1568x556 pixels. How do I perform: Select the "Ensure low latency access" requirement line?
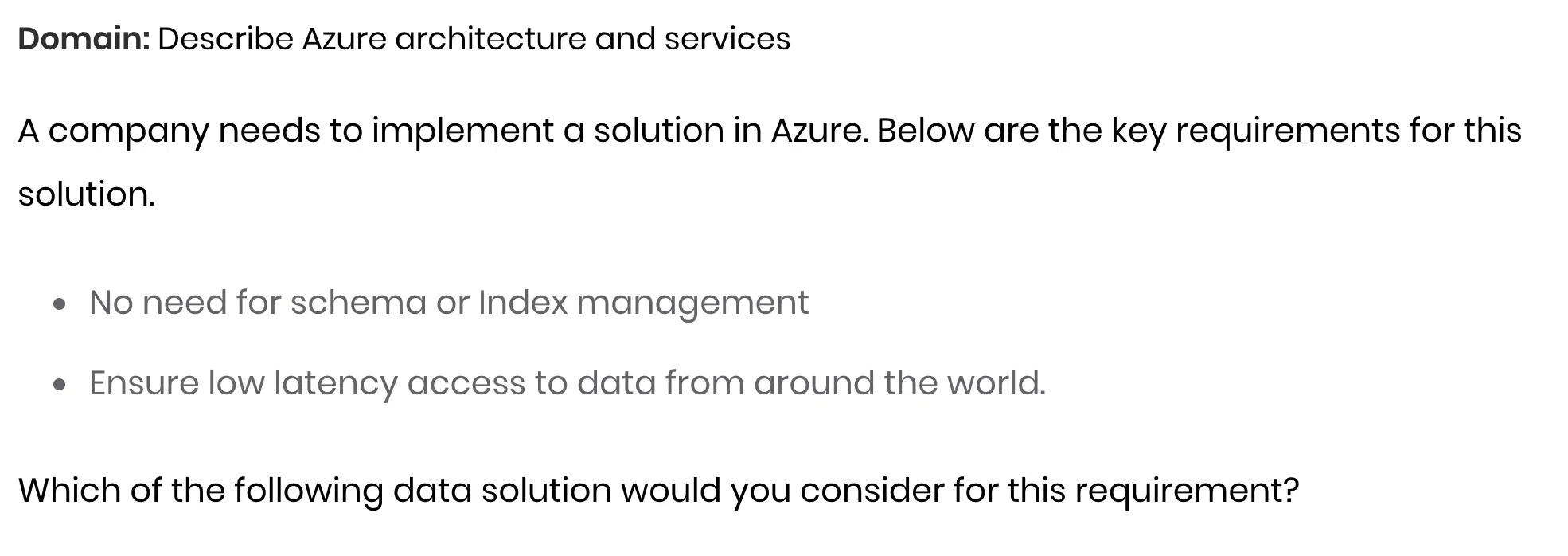click(568, 383)
